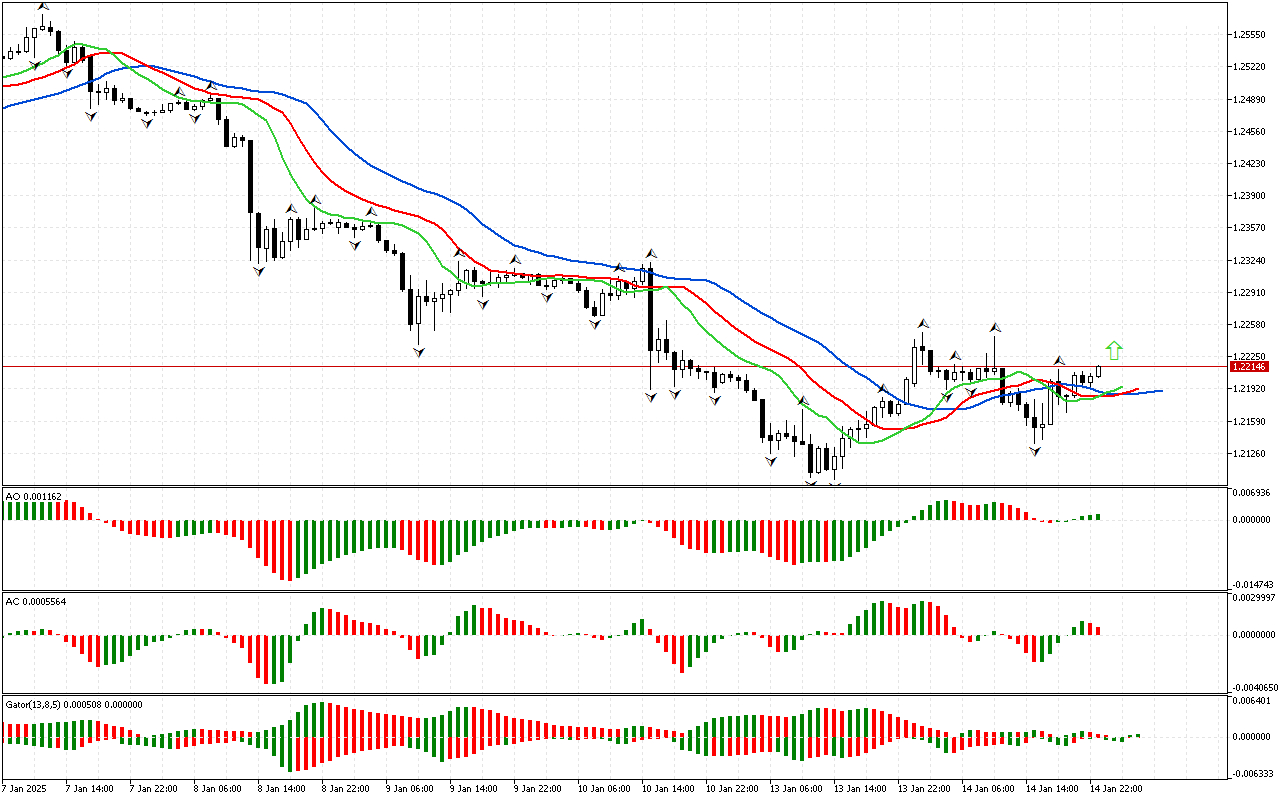Click the 7 Jan 22:00 time label

tap(154, 788)
